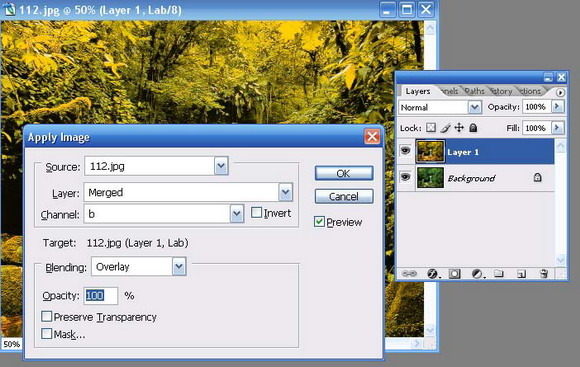Image resolution: width=580 pixels, height=367 pixels.
Task: Click the lock image pixels brush icon
Action: (446, 128)
